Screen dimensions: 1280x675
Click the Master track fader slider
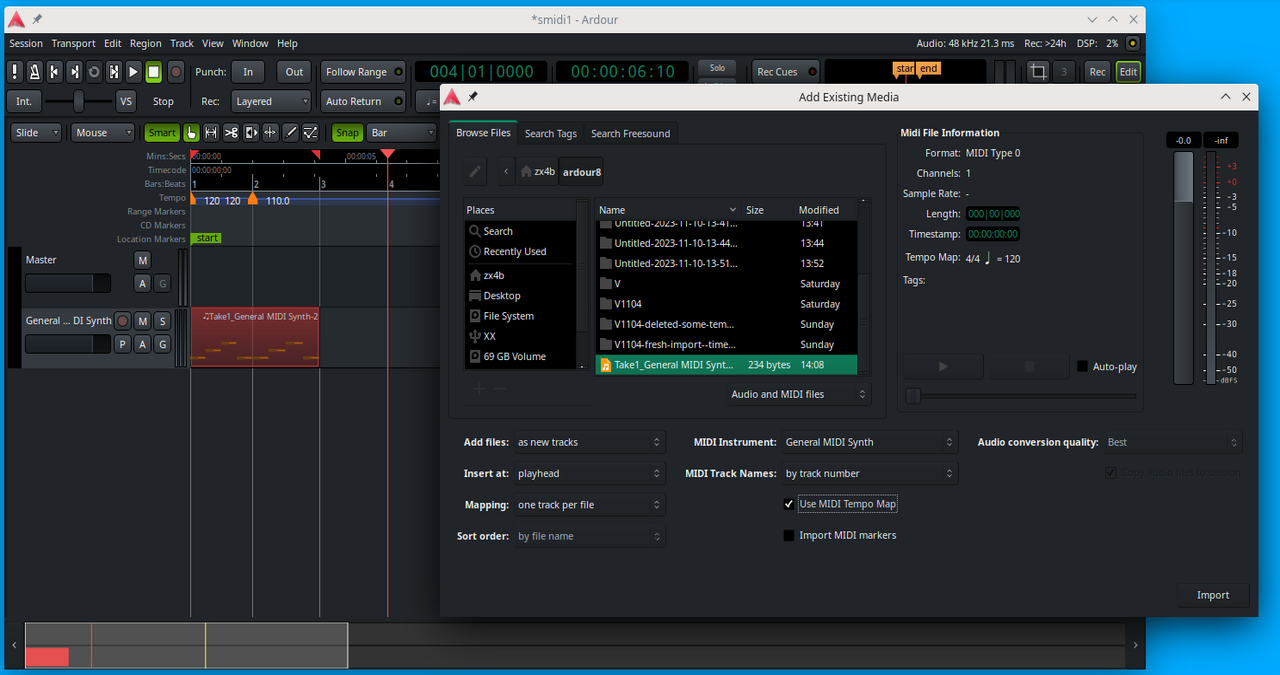67,284
